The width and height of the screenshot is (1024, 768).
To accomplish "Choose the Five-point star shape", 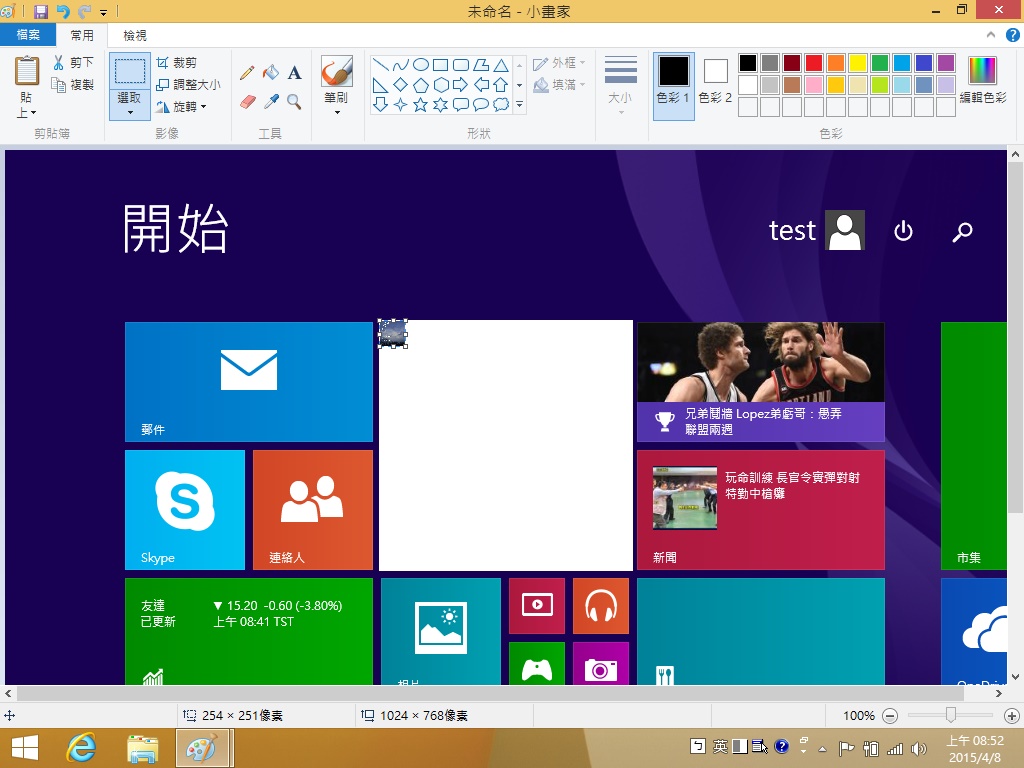I will coord(421,105).
